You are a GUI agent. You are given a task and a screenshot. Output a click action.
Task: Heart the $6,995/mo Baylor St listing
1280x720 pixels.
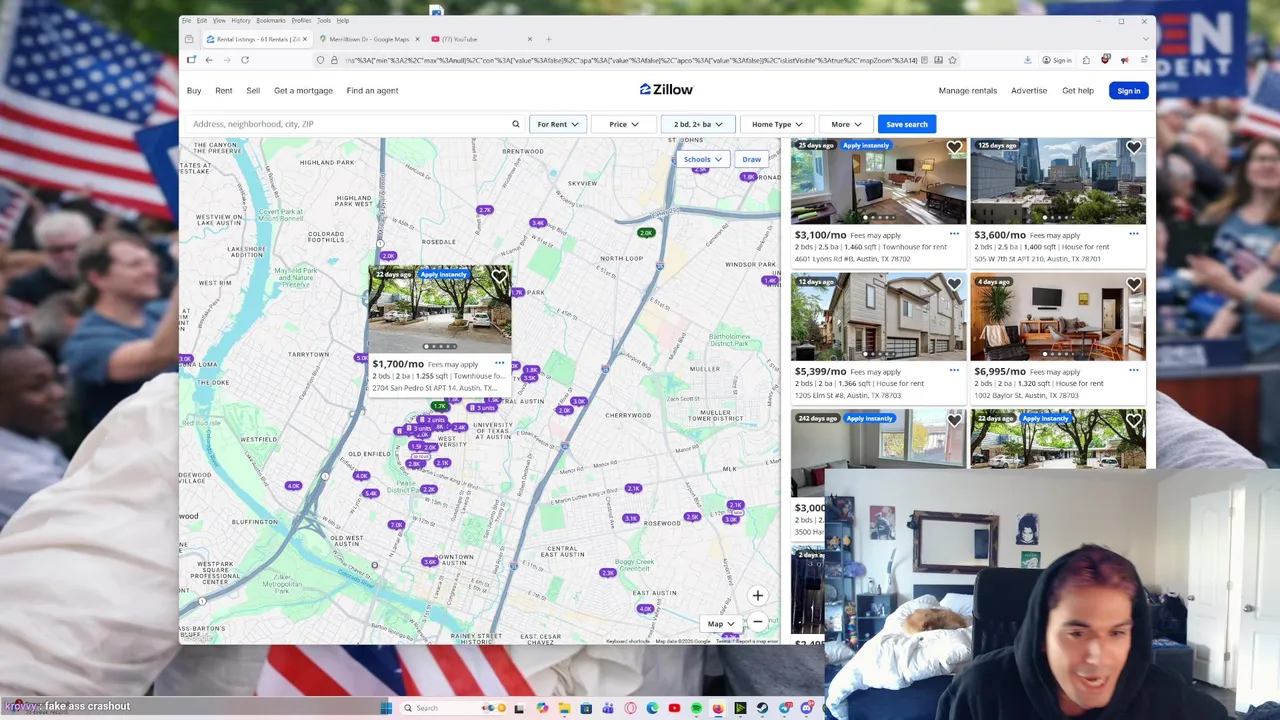pos(1133,285)
